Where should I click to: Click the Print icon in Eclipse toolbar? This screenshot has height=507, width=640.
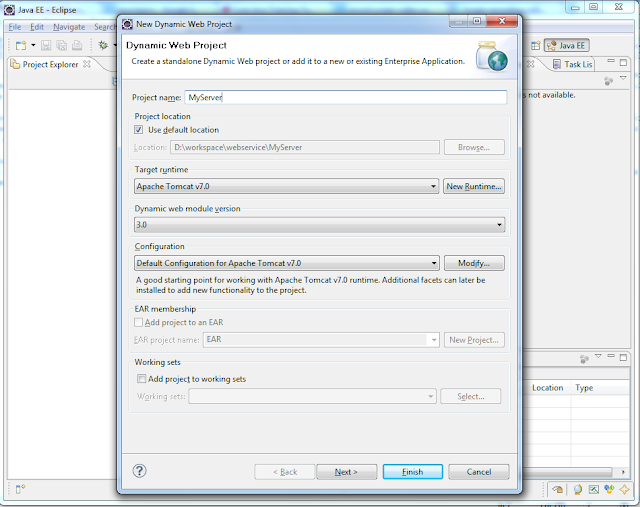tap(77, 45)
